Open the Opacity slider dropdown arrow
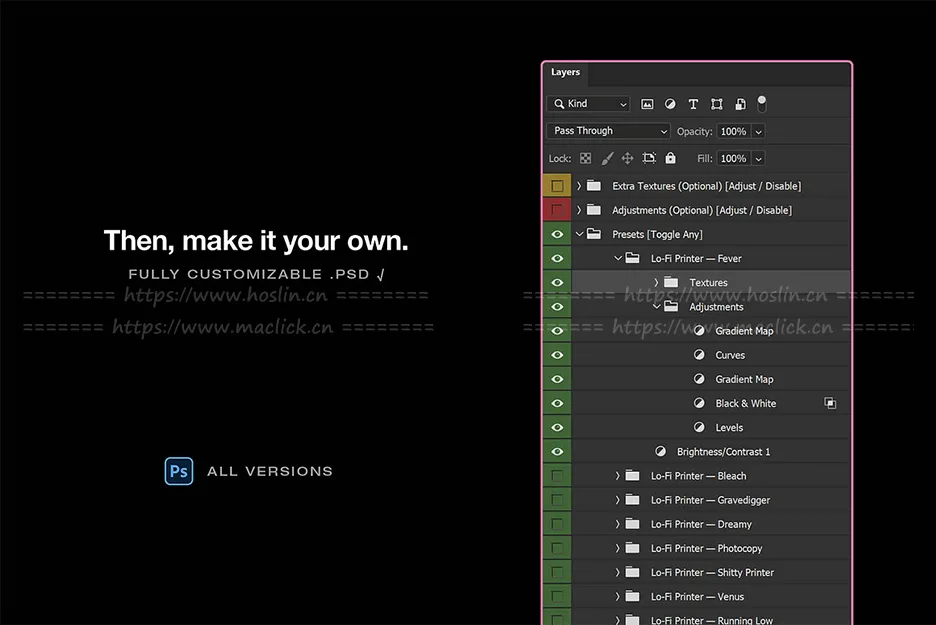Viewport: 936px width, 625px height. [759, 132]
